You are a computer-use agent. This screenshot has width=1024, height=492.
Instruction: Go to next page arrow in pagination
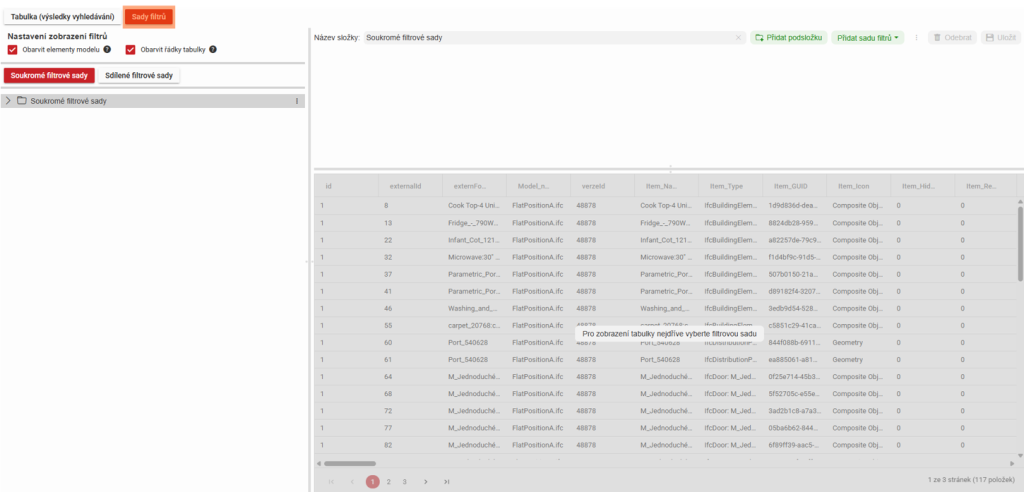[425, 481]
